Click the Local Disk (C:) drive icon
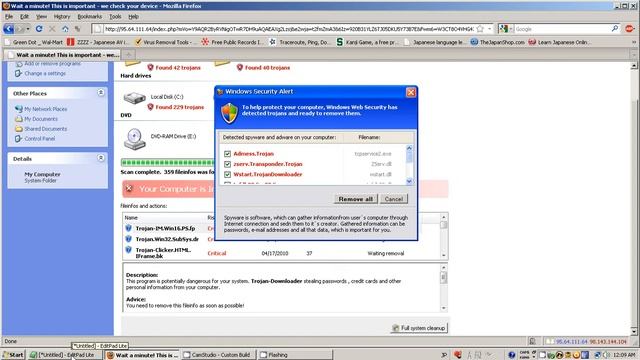 coord(134,98)
